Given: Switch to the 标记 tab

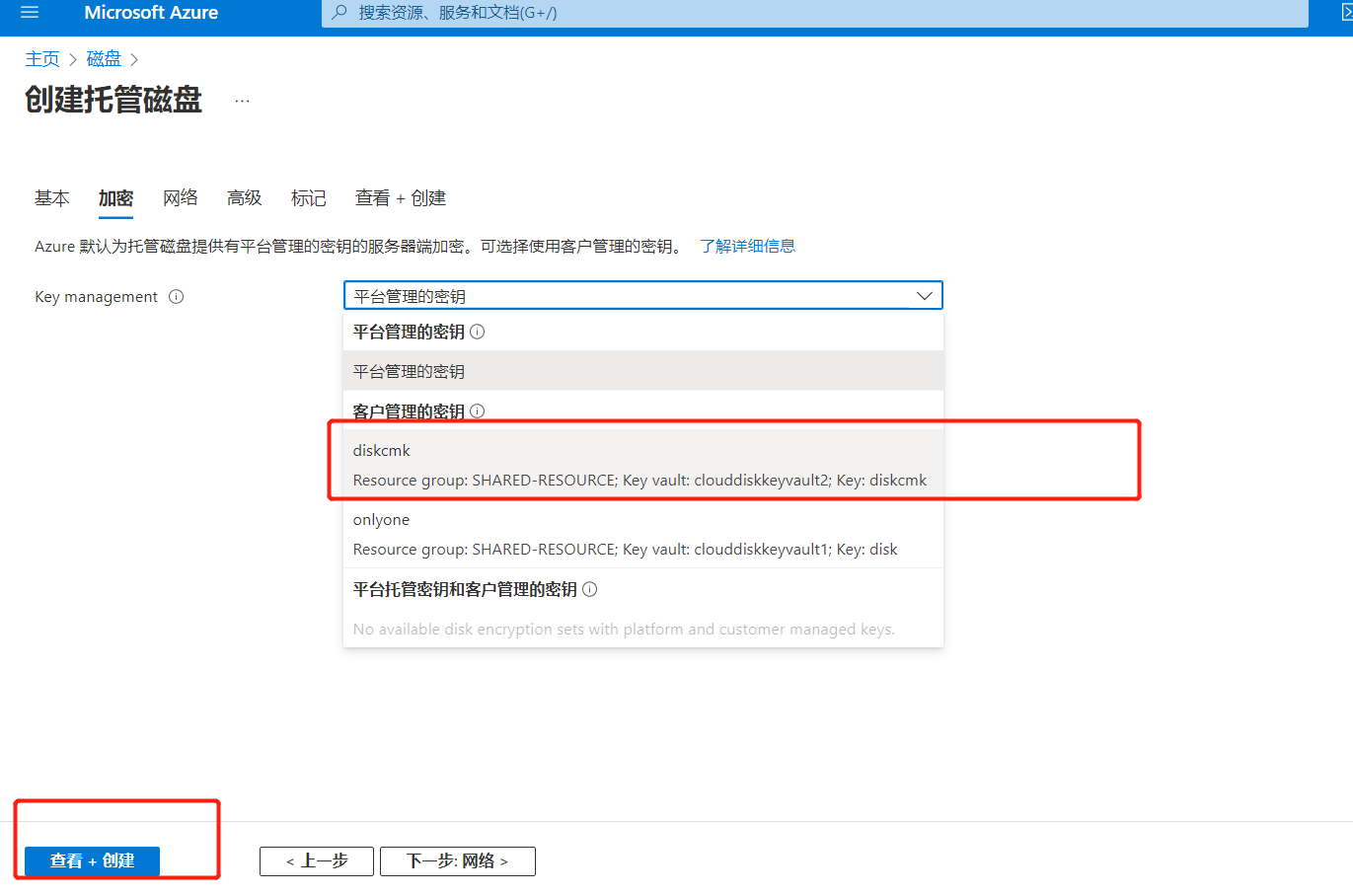Looking at the screenshot, I should point(308,197).
